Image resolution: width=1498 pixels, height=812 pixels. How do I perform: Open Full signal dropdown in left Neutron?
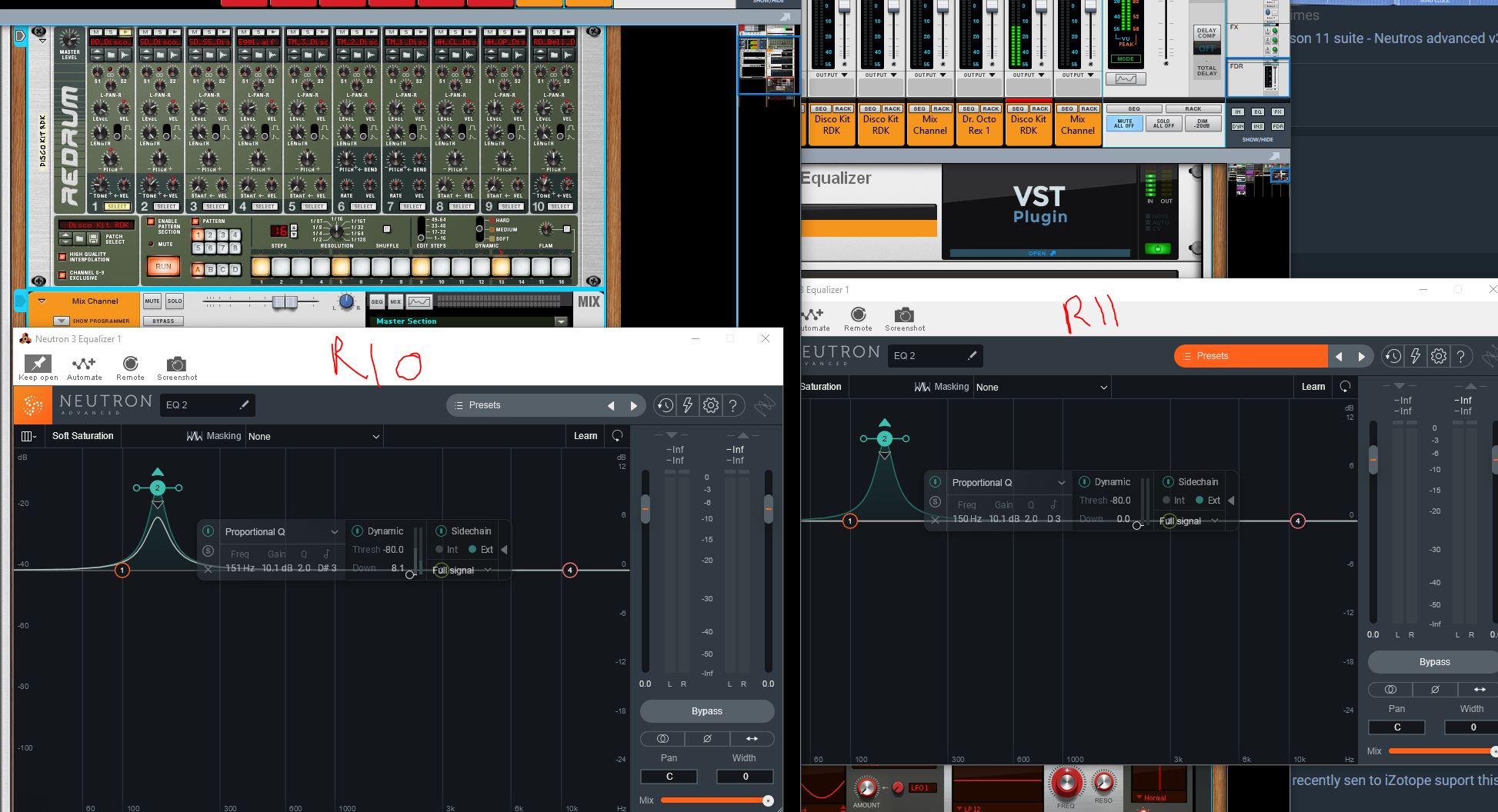[462, 570]
